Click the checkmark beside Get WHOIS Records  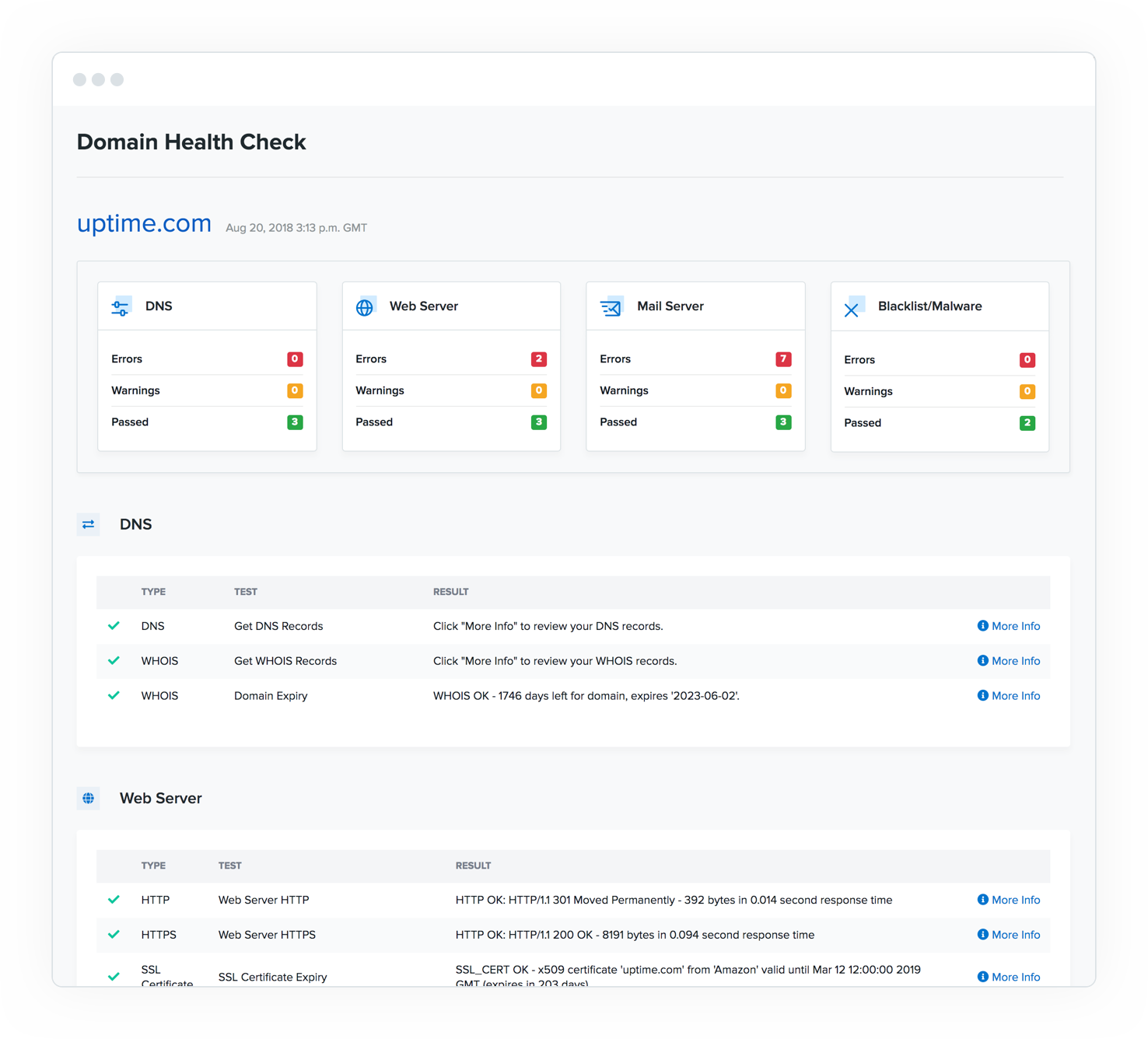click(x=114, y=661)
